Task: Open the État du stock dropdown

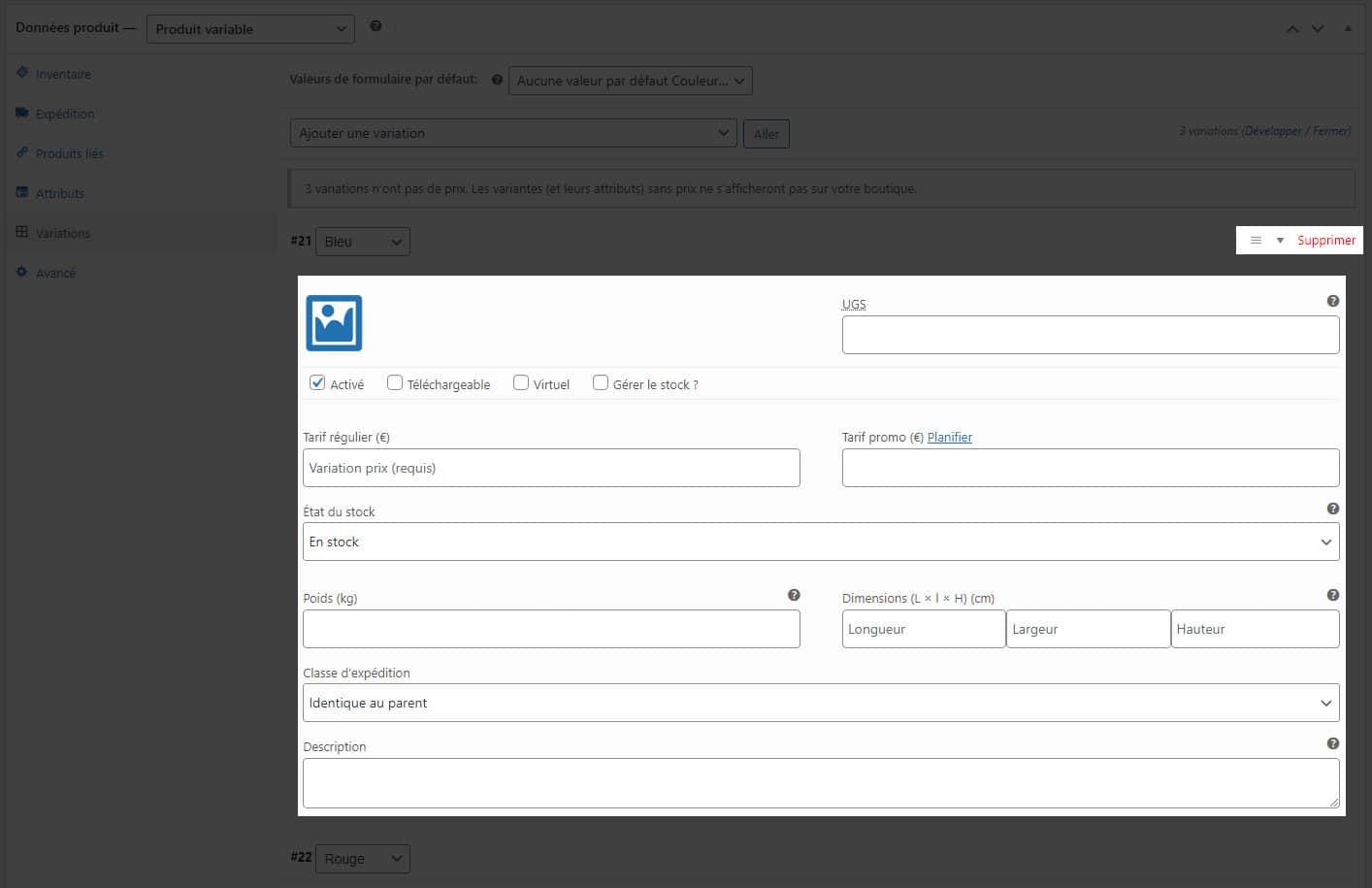Action: point(820,542)
